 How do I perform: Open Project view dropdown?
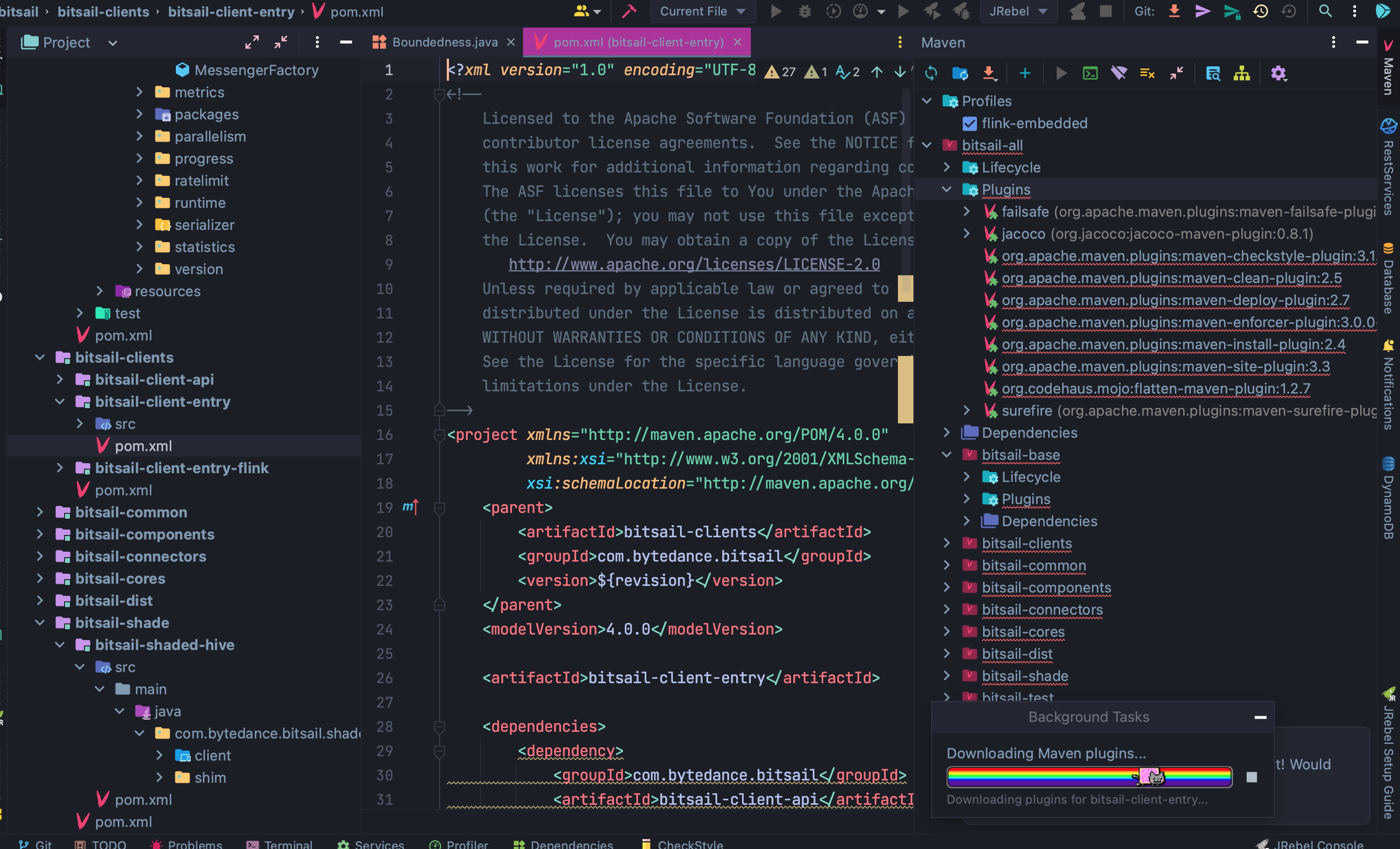click(112, 43)
